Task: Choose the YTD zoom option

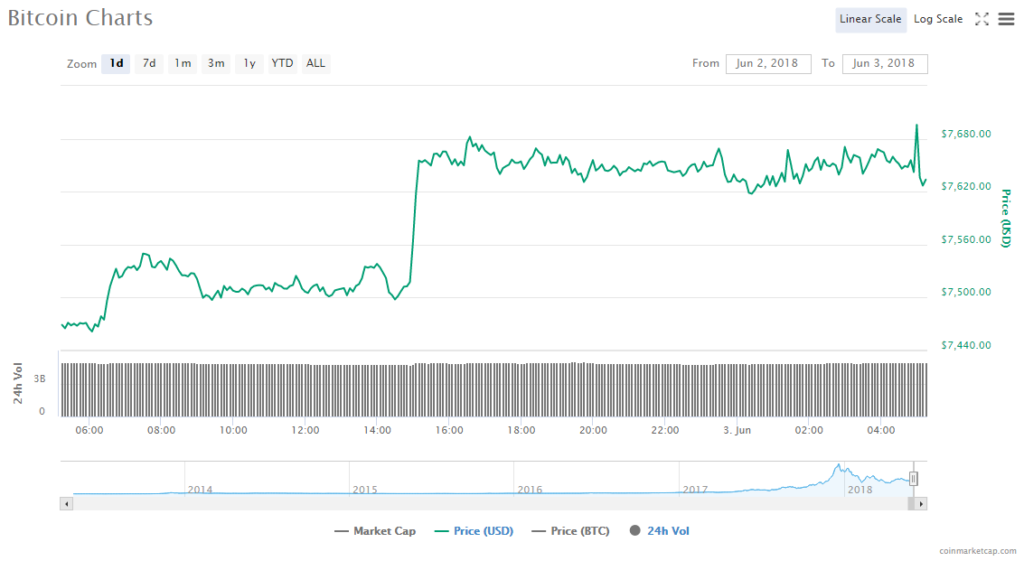Action: pyautogui.click(x=283, y=63)
